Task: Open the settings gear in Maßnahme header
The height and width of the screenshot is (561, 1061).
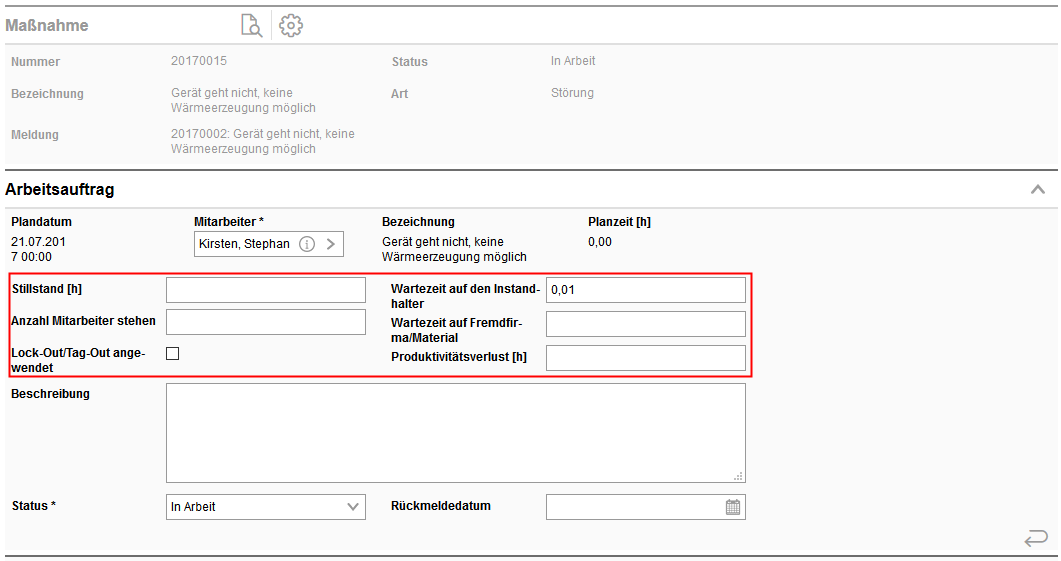Action: pyautogui.click(x=291, y=26)
